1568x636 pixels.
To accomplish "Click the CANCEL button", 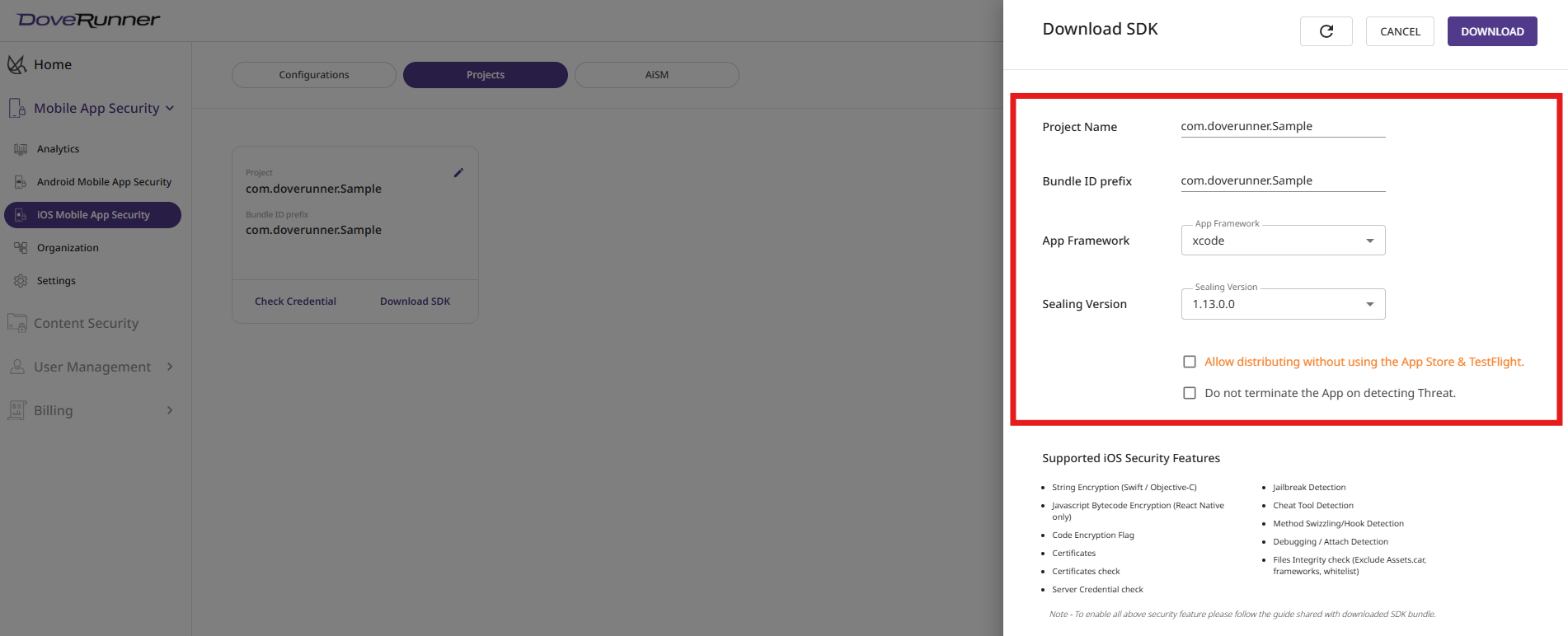I will (1400, 31).
